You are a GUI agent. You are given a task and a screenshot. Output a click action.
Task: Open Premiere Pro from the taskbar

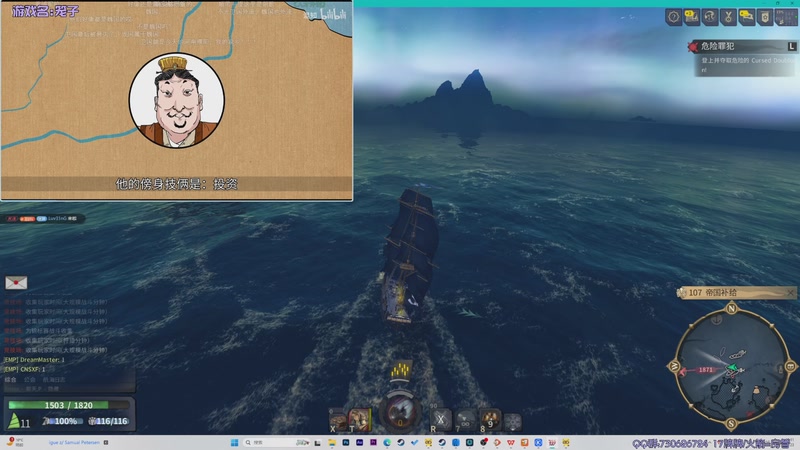click(373, 442)
